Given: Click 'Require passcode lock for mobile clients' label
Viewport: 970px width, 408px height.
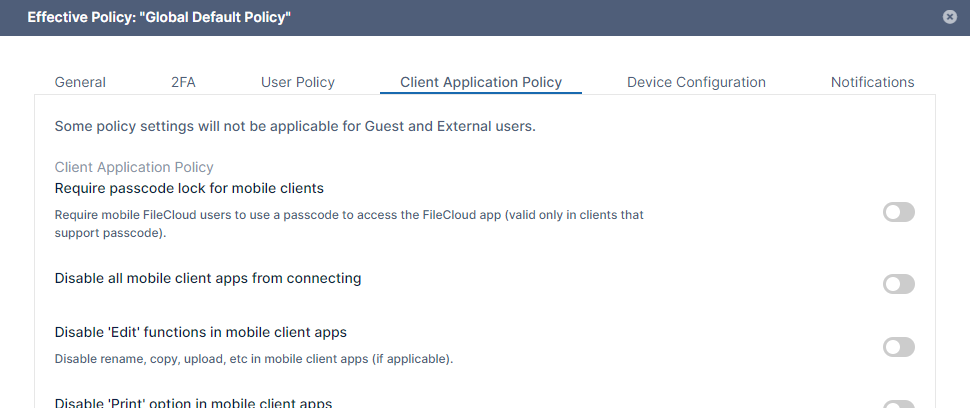Looking at the screenshot, I should (189, 188).
